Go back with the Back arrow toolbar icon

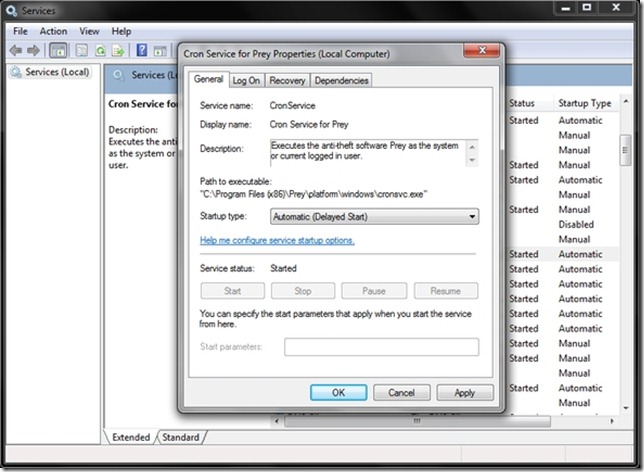coord(16,51)
